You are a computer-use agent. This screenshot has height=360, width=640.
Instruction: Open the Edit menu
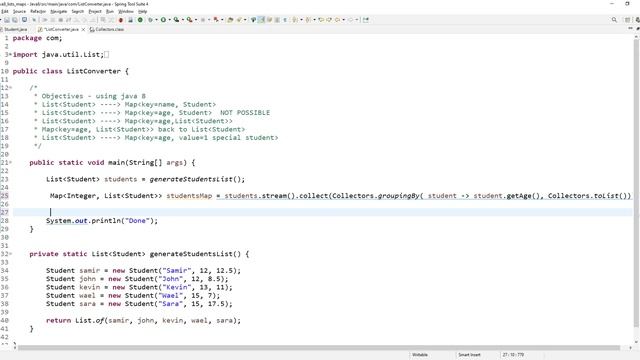click(4, 11)
